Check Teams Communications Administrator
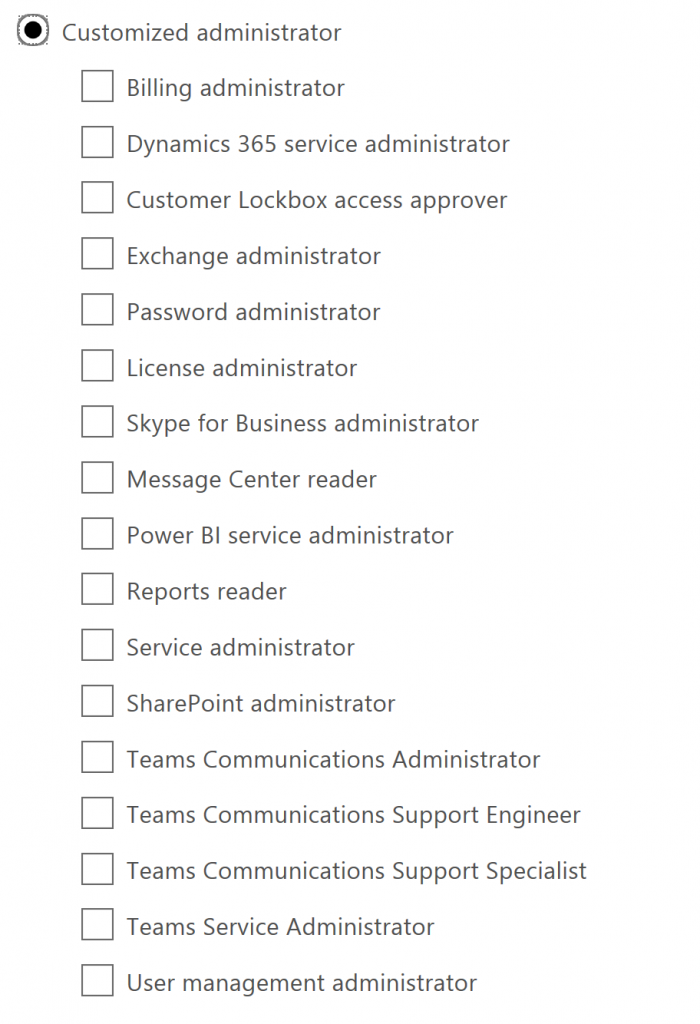 click(97, 757)
